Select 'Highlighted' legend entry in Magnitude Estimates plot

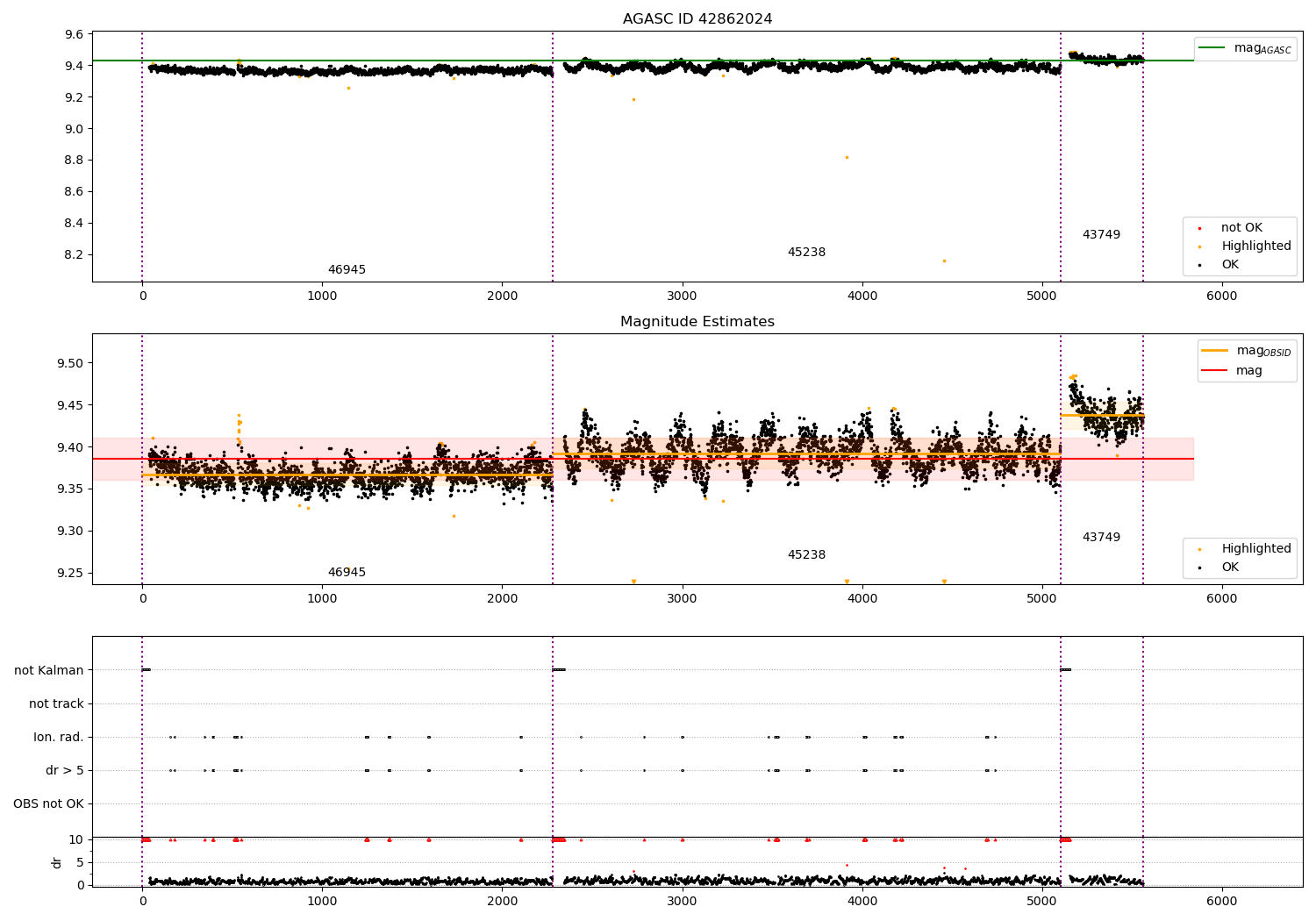point(1256,549)
